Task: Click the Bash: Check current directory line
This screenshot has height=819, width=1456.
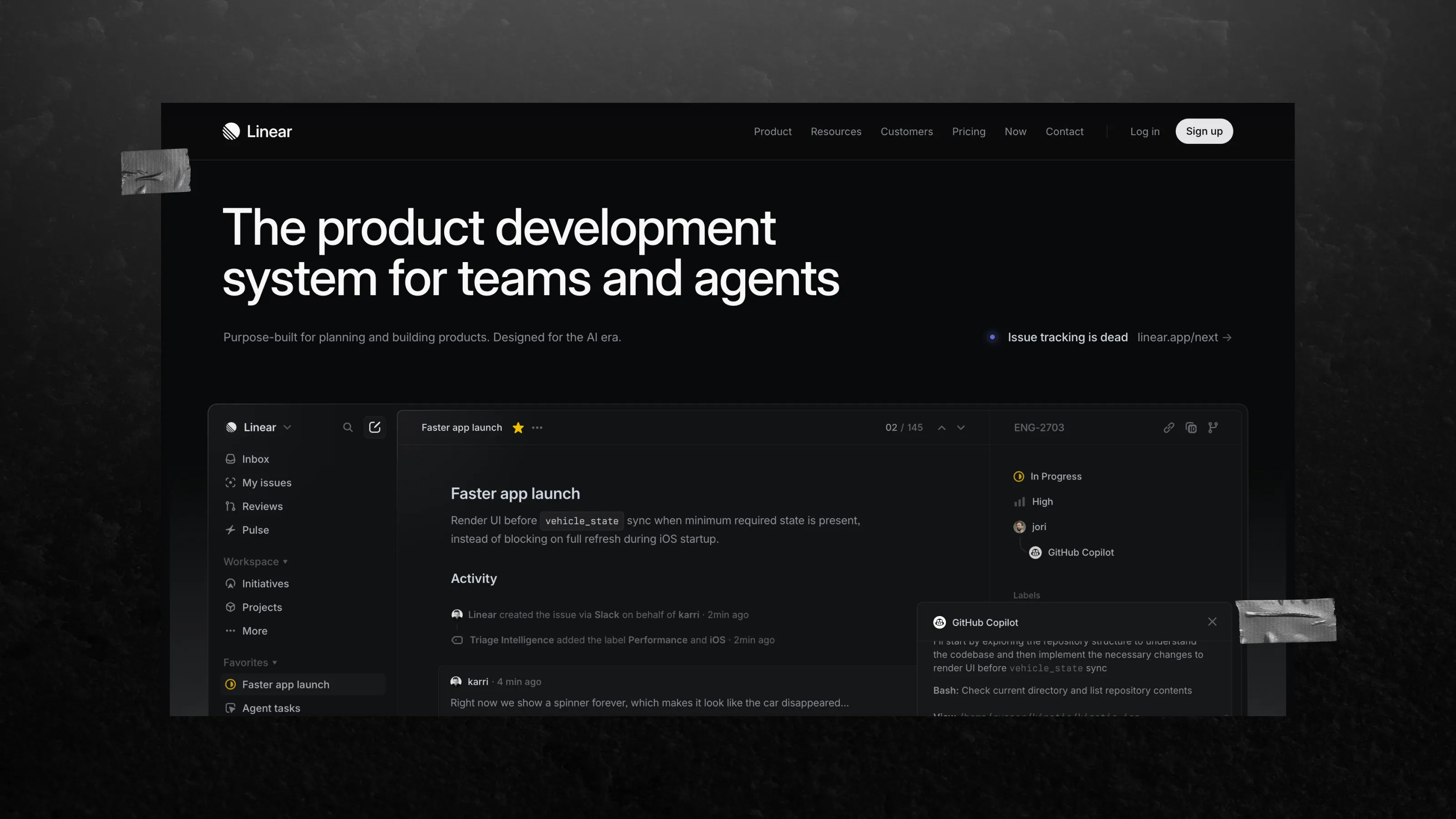Action: point(1062,690)
